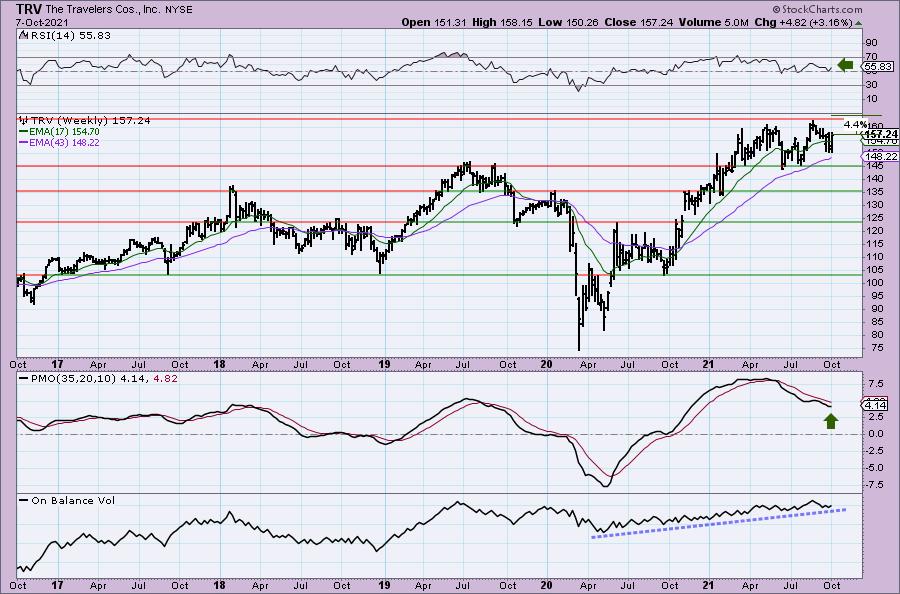Image resolution: width=900 pixels, height=594 pixels.
Task: Click the black PMO legend line swatch
Action: coord(24,379)
